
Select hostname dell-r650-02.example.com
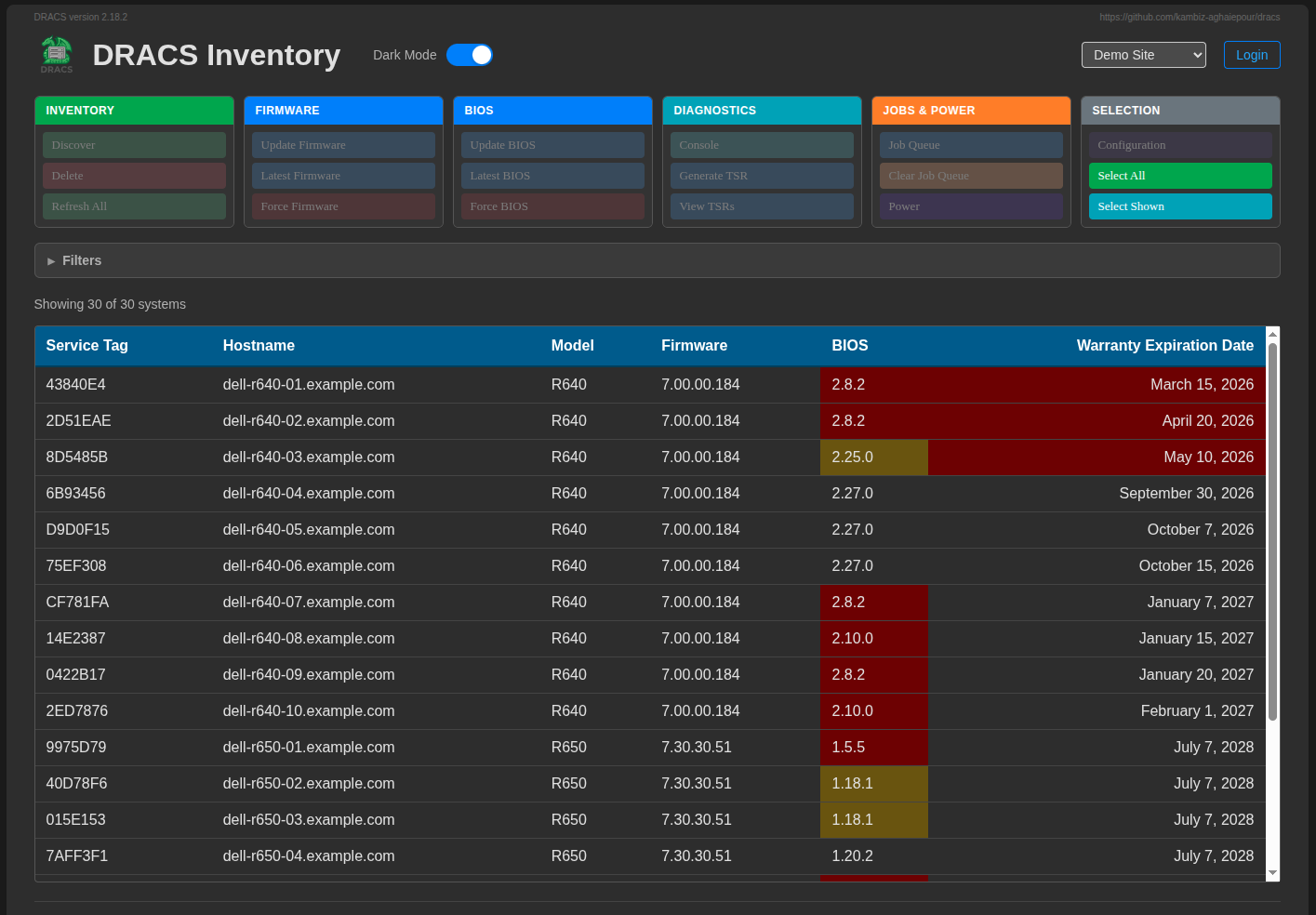309,784
